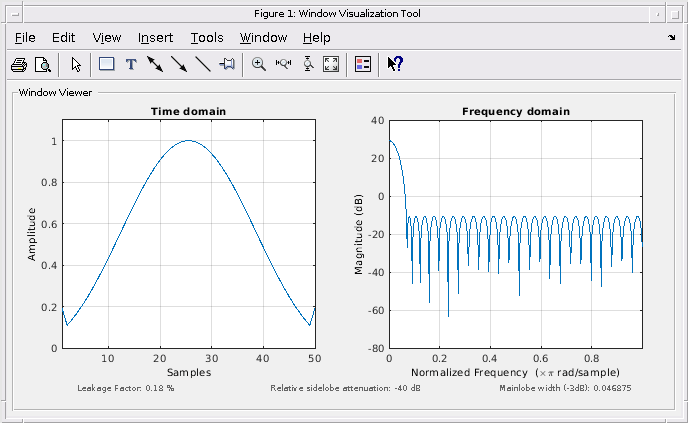Open the Tools menu

click(x=207, y=38)
